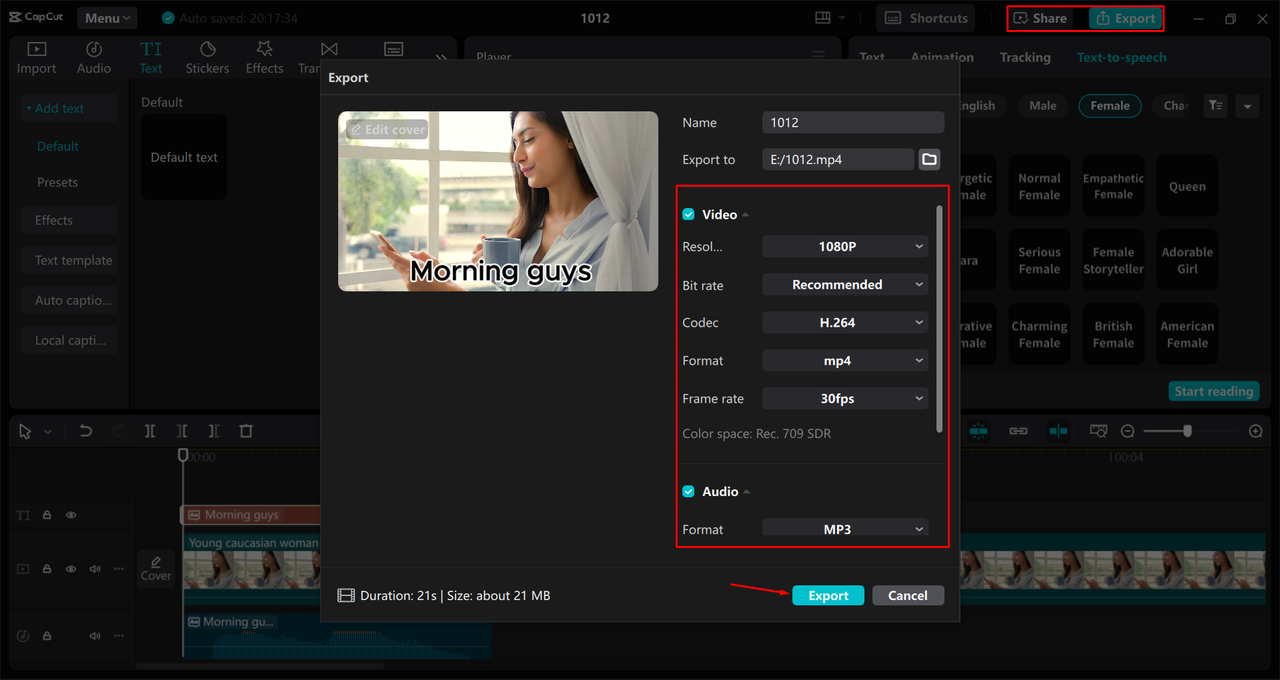The width and height of the screenshot is (1280, 680).
Task: Click the Export button in dialog
Action: 828,595
